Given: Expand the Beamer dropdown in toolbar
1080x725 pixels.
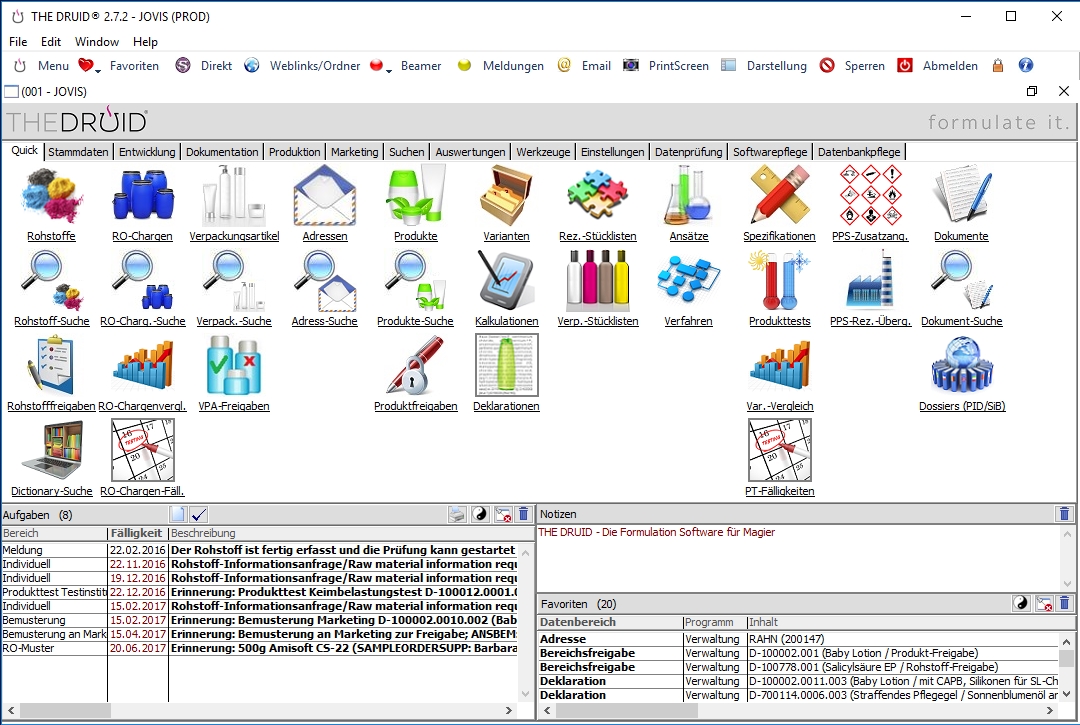Looking at the screenshot, I should pos(388,68).
